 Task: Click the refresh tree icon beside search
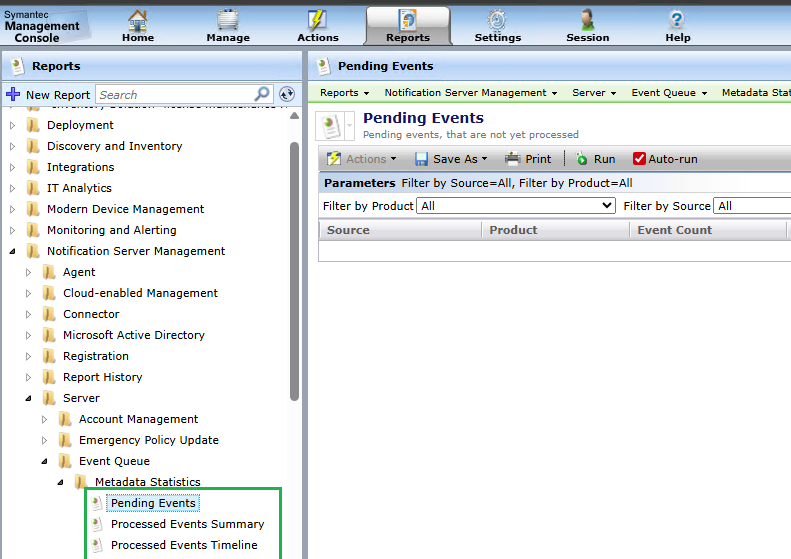tap(287, 94)
